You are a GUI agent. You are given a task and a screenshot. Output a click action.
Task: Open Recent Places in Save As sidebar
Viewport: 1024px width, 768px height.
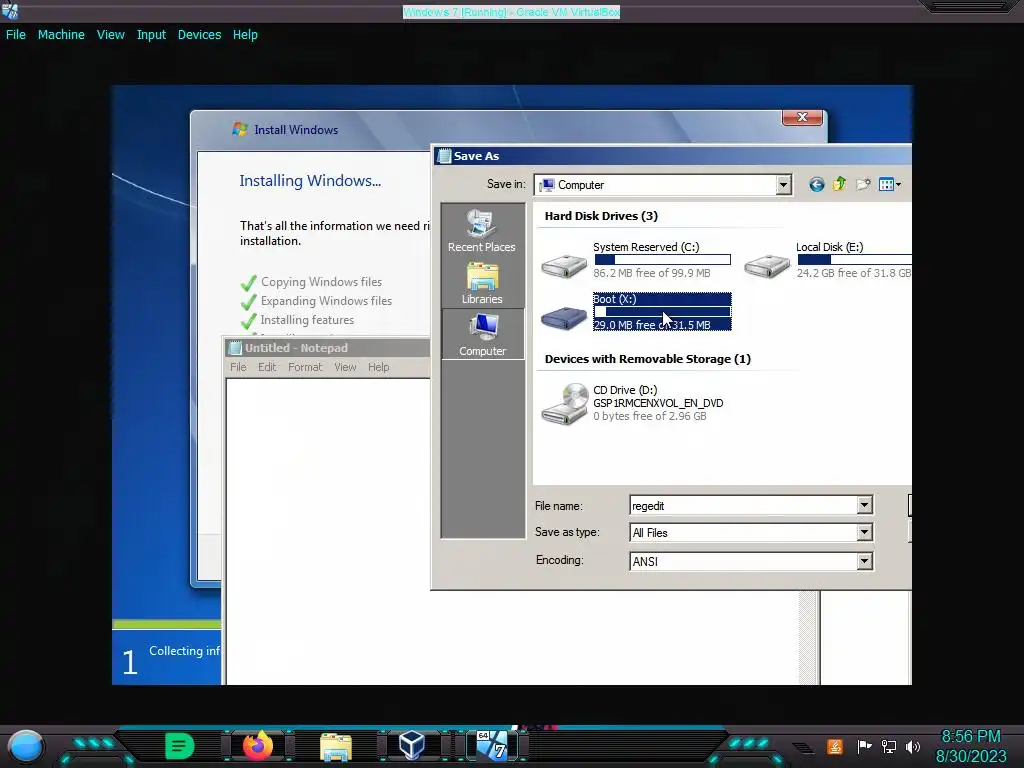tap(482, 231)
